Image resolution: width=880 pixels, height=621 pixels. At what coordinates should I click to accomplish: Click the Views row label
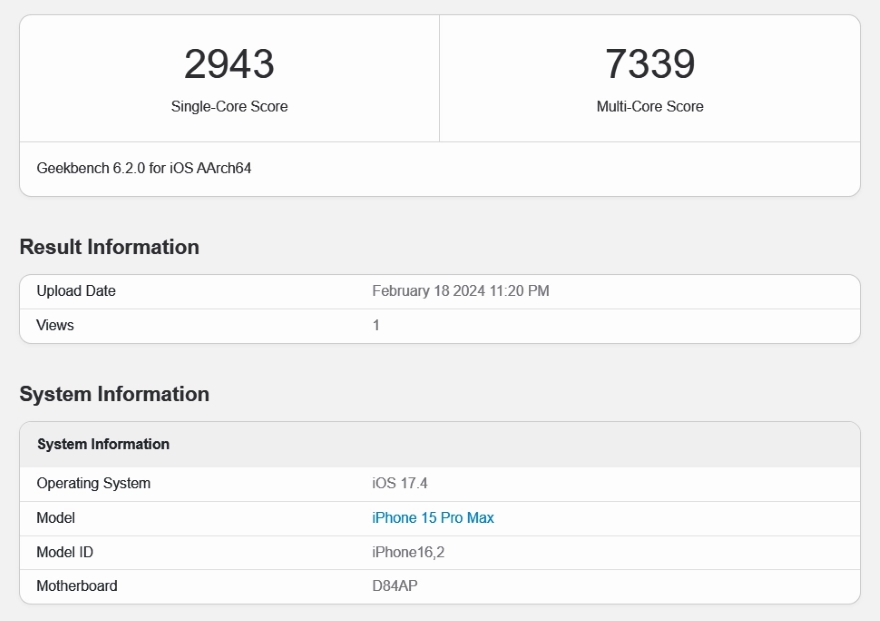coord(55,325)
